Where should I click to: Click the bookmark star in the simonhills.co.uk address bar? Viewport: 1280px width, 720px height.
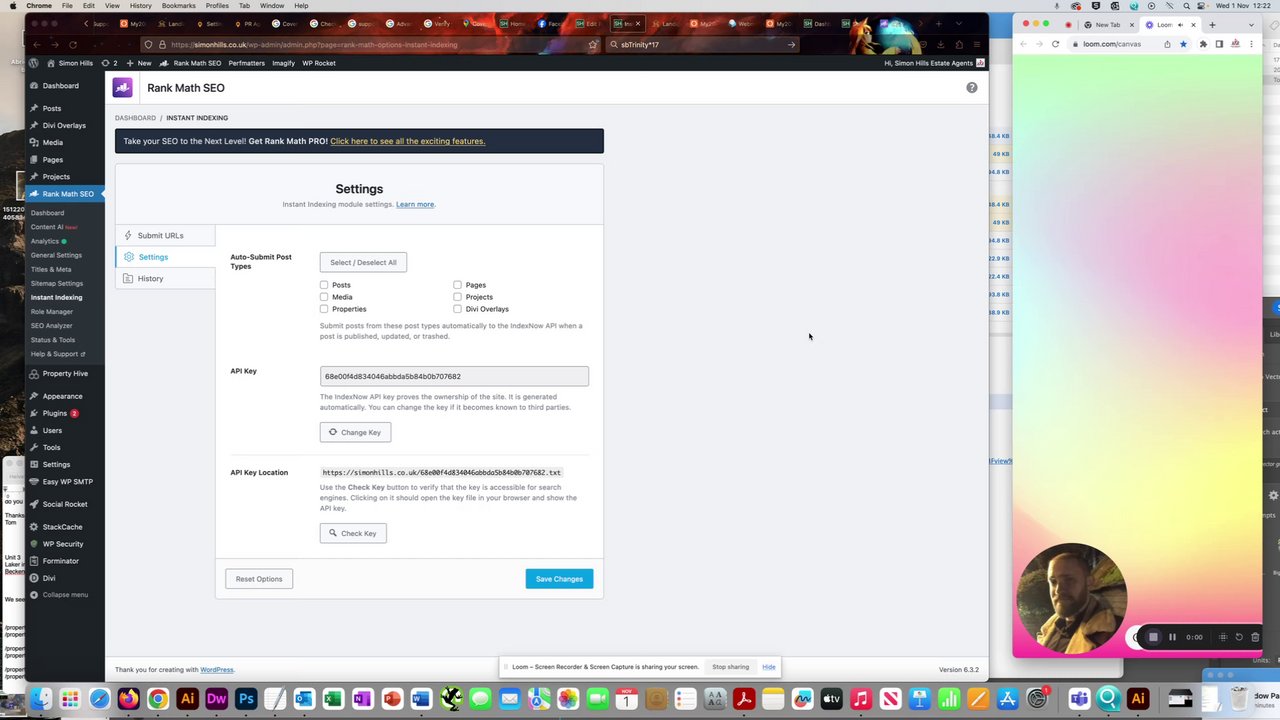[593, 44]
